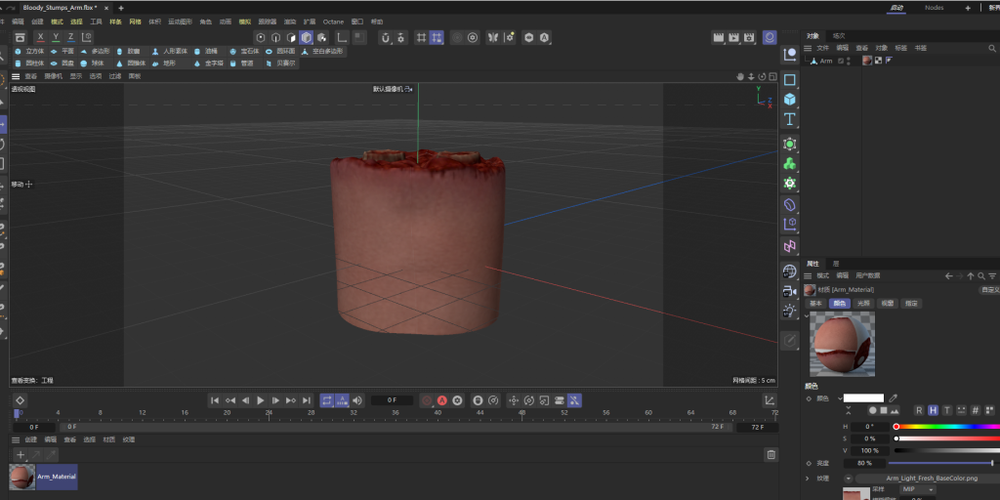Viewport: 1000px width, 500px height.
Task: Click the color eyedropper next to the swatch
Action: [893, 398]
